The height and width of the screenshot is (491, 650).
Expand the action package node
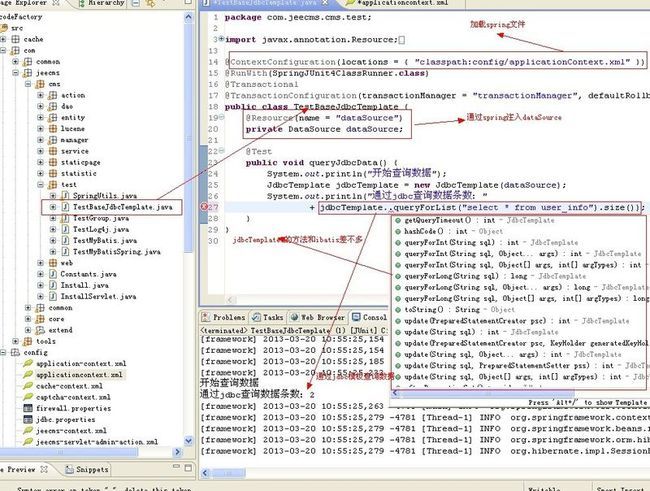pyautogui.click(x=41, y=95)
